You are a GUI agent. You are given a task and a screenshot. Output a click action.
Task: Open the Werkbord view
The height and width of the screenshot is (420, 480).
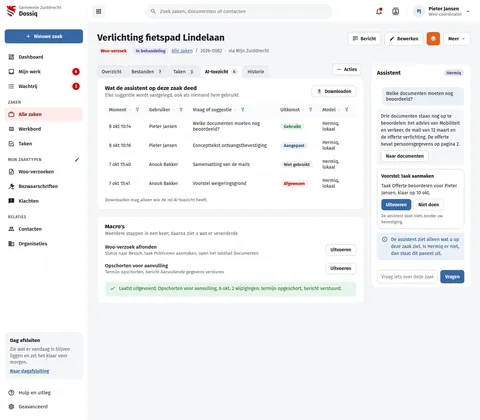click(44, 129)
